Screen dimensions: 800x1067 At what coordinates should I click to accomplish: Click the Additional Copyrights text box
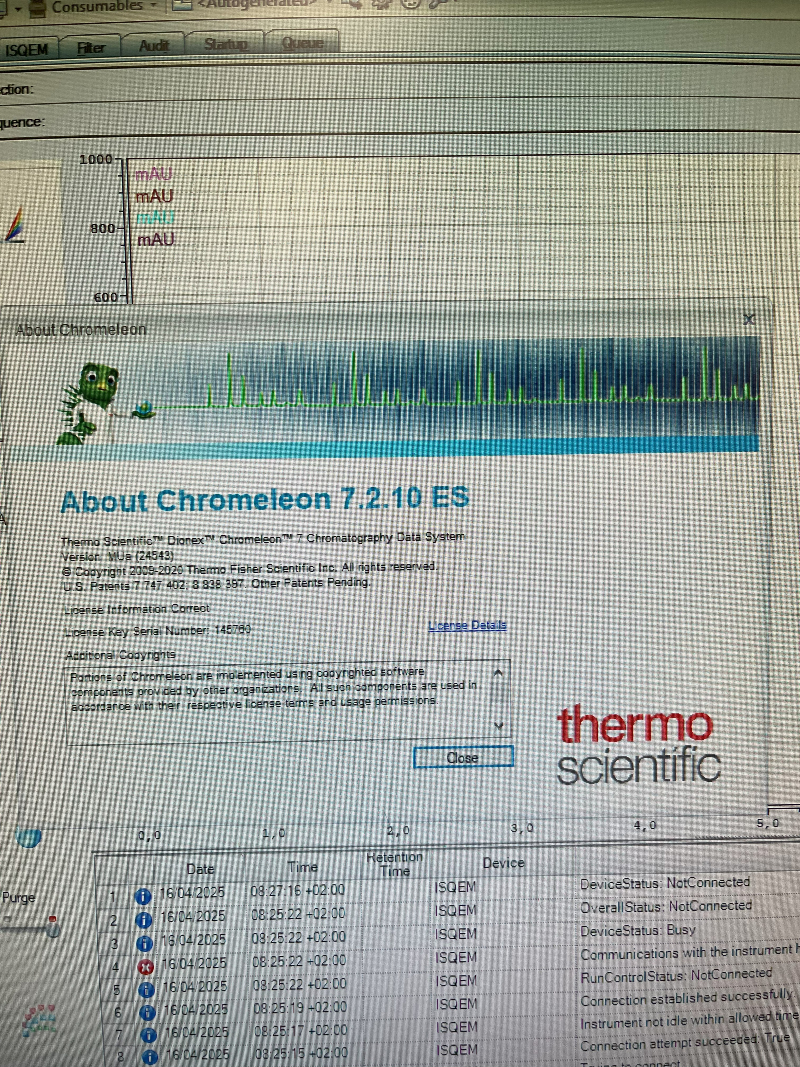[x=287, y=700]
